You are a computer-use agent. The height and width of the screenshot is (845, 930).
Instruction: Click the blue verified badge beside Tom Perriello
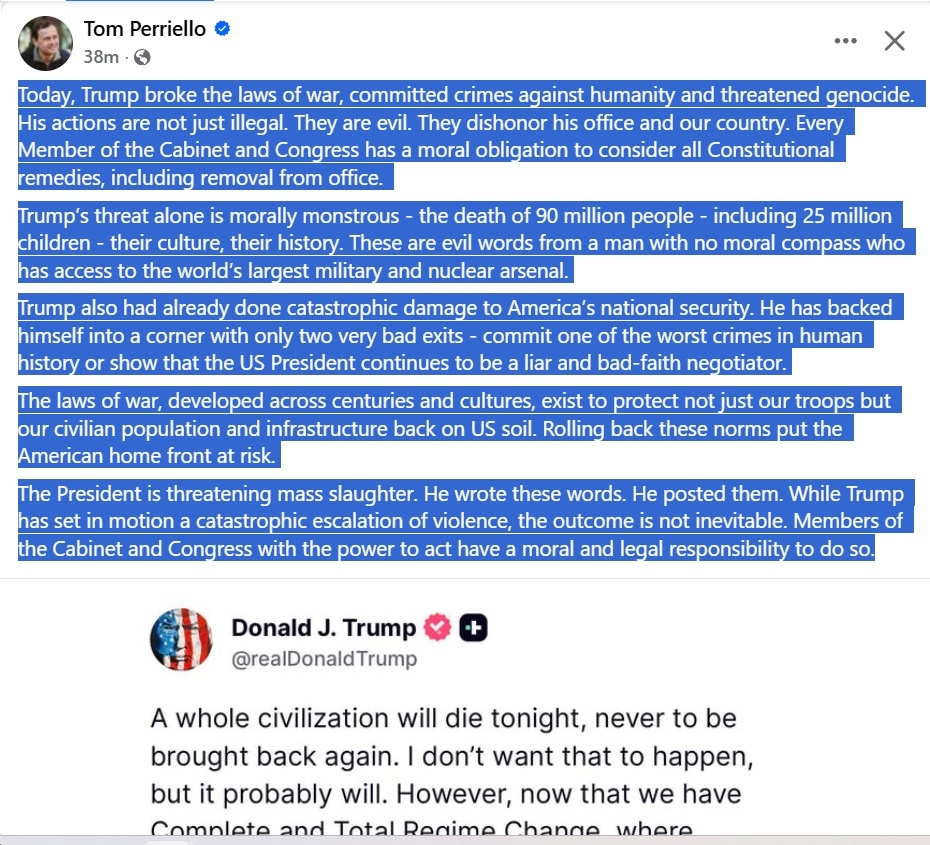coord(223,29)
